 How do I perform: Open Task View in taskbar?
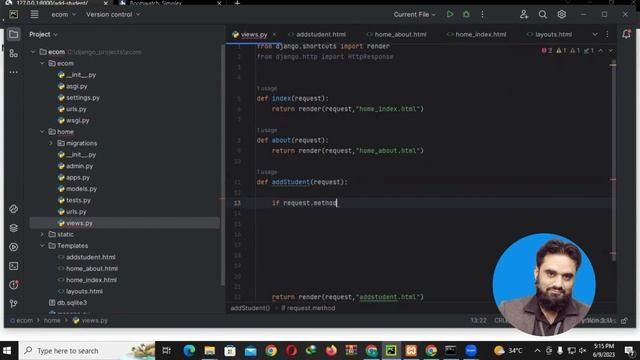(x=167, y=350)
